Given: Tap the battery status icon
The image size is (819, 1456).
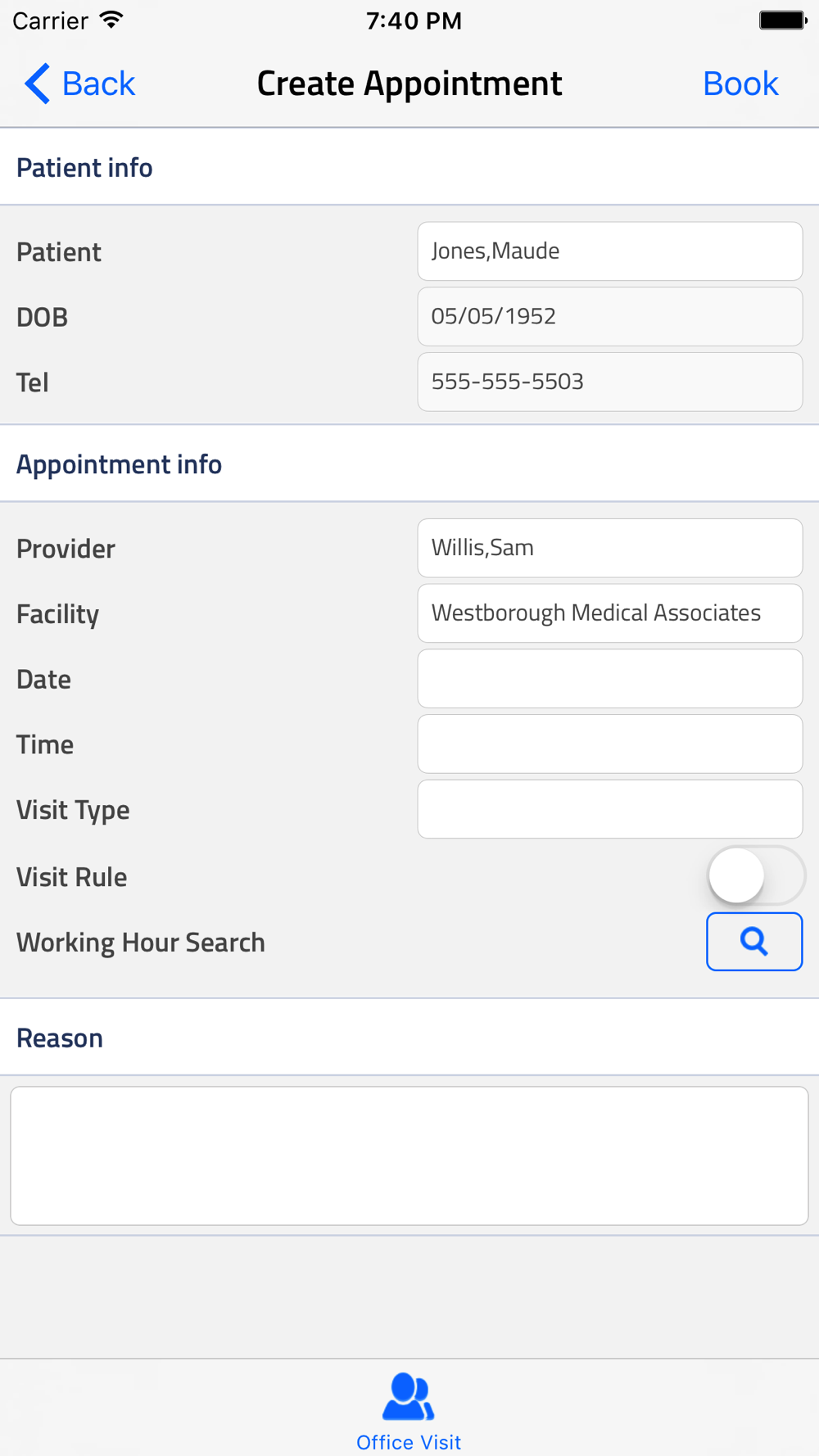Looking at the screenshot, I should tap(782, 20).
